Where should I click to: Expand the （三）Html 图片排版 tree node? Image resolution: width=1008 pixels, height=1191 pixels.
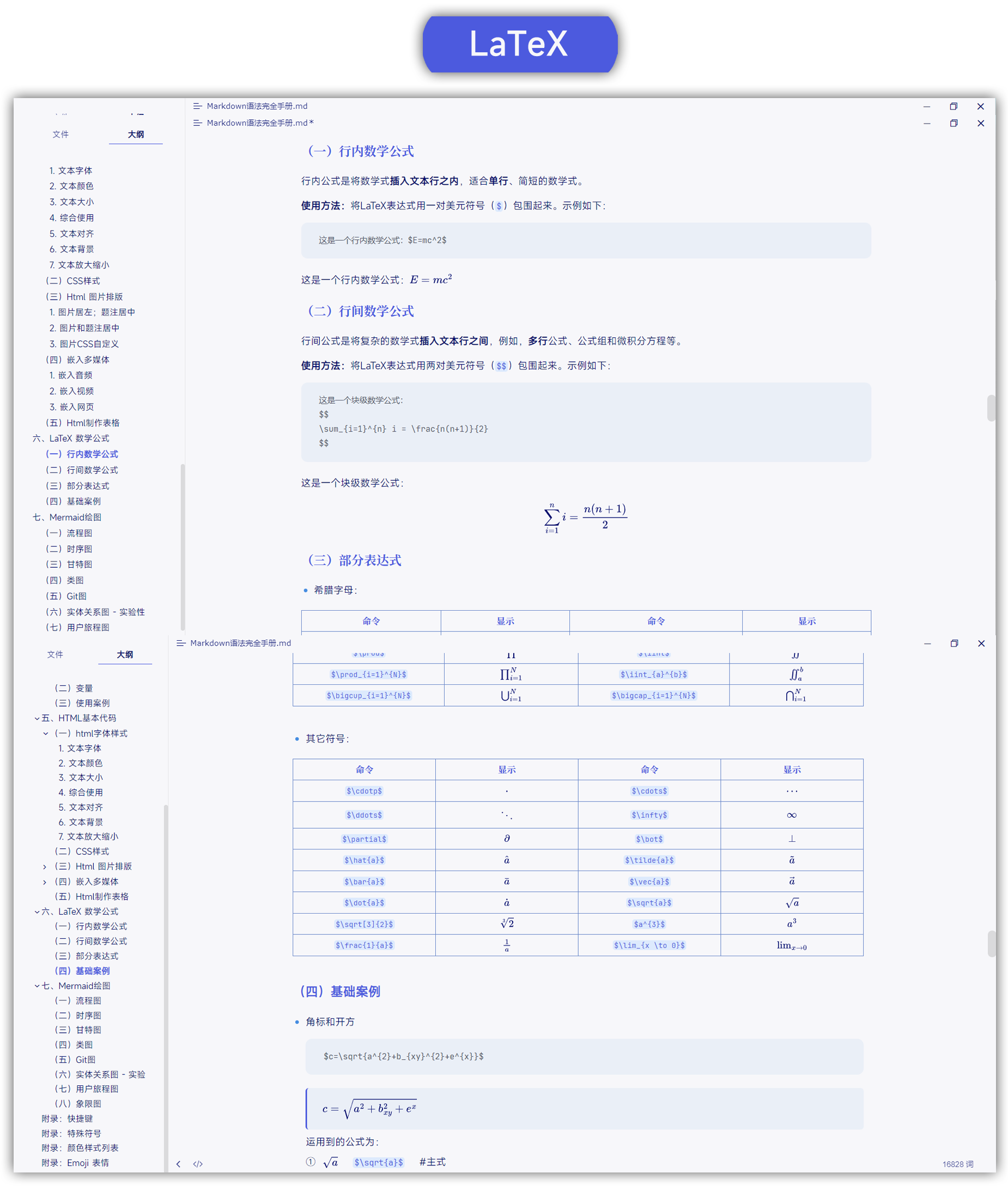point(45,866)
